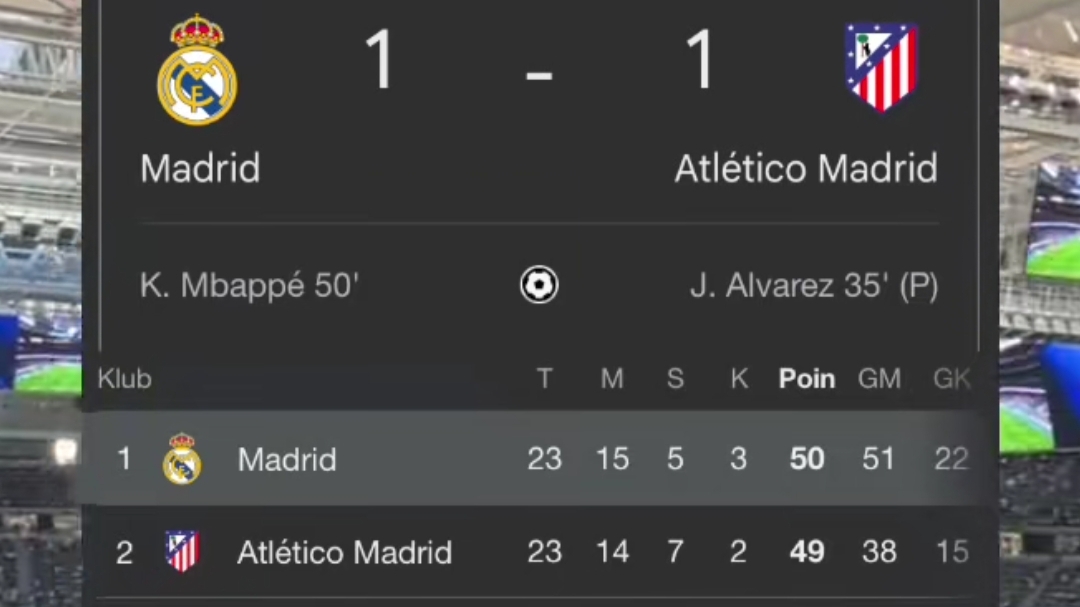Click the T column header
This screenshot has width=1080, height=607.
[544, 378]
